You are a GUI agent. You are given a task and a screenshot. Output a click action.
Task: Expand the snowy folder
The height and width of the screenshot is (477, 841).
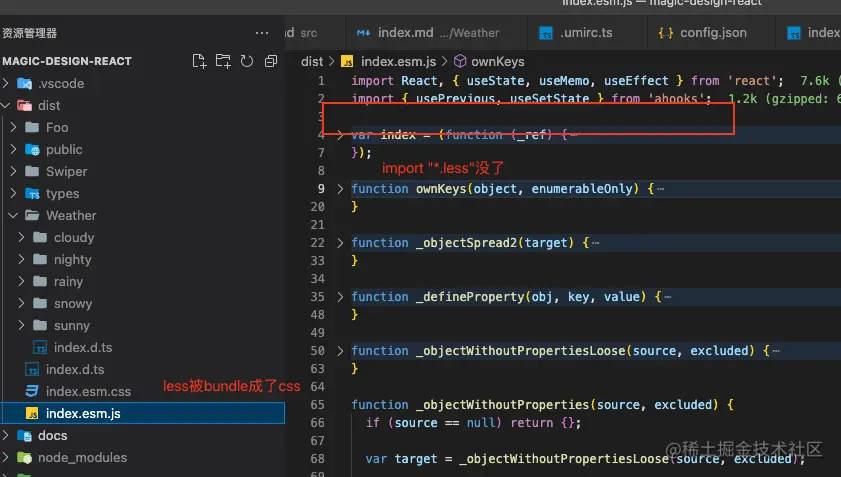click(x=21, y=303)
